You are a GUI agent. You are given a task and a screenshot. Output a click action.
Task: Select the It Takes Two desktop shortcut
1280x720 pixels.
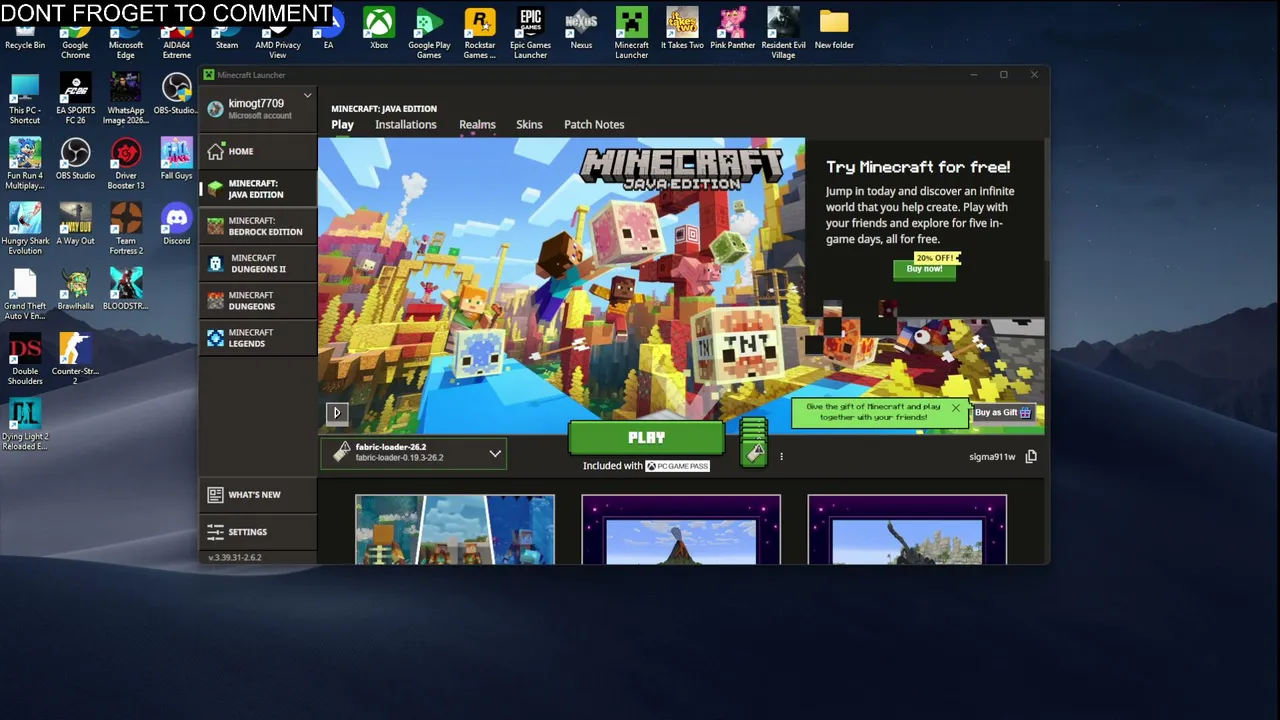tap(682, 28)
